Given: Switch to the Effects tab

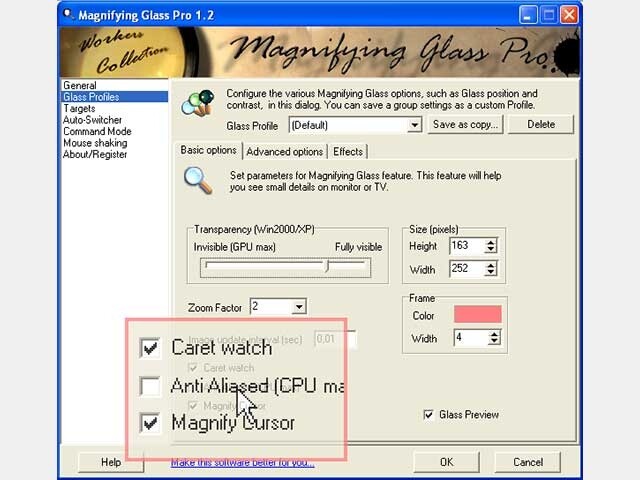Looking at the screenshot, I should click(348, 152).
